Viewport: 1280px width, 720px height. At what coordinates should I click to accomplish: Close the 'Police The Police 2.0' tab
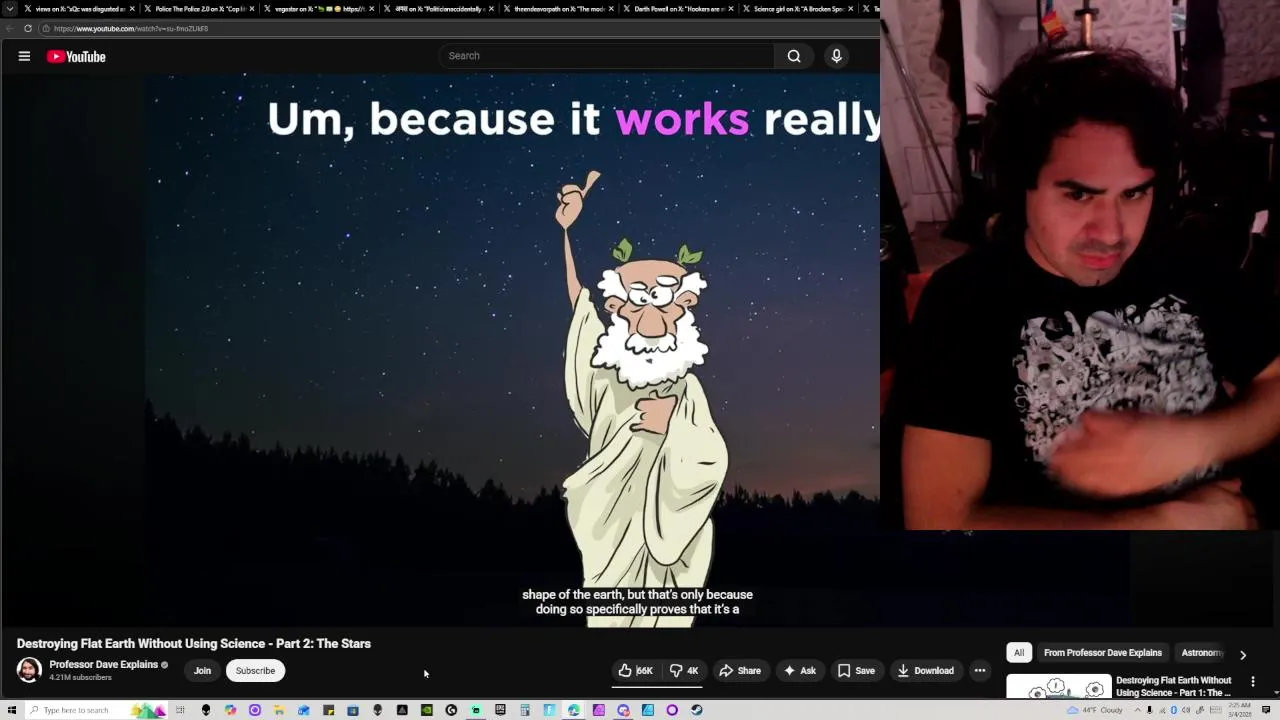pos(252,9)
